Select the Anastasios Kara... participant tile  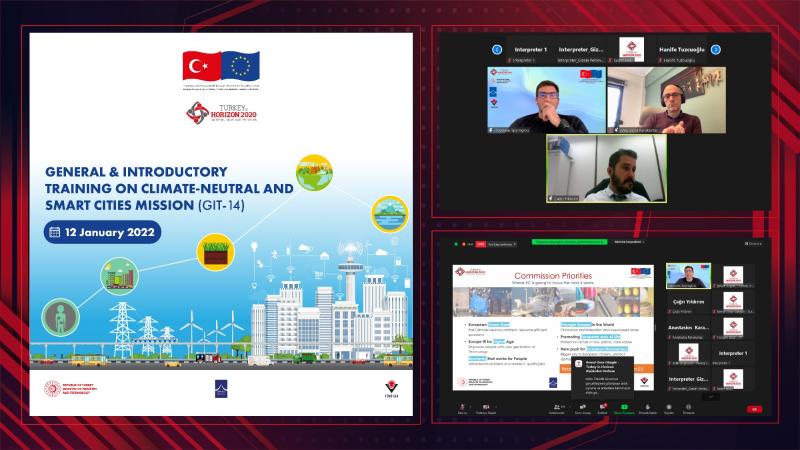coord(688,330)
